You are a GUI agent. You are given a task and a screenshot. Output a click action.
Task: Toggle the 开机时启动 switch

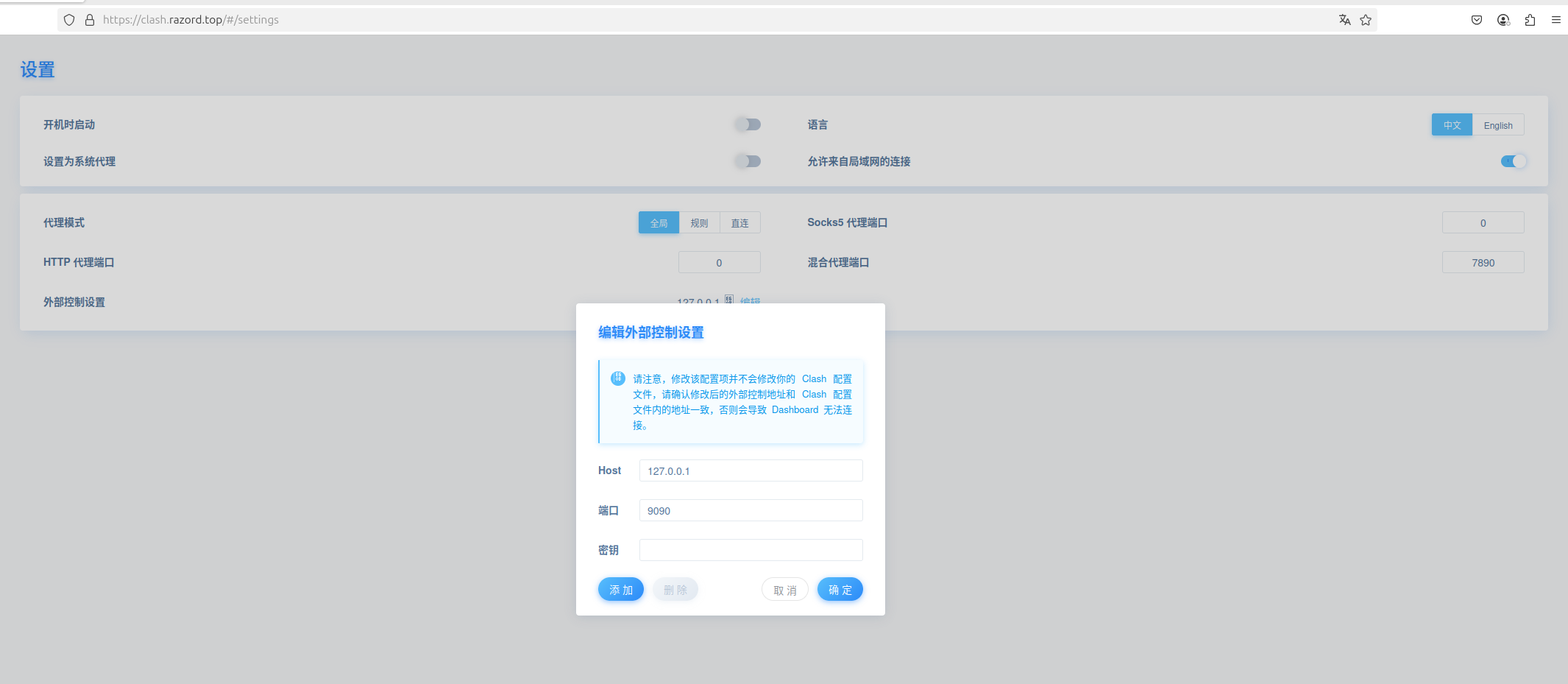tap(748, 124)
